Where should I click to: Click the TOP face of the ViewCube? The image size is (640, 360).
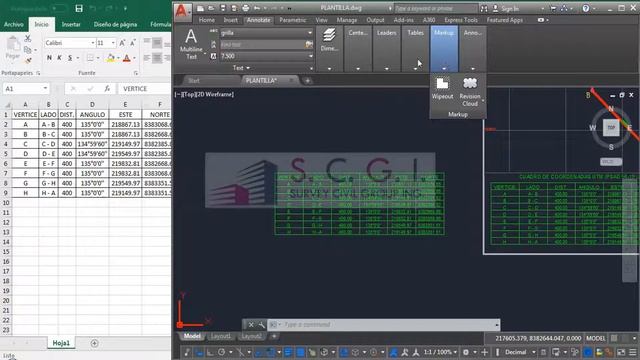tap(611, 128)
